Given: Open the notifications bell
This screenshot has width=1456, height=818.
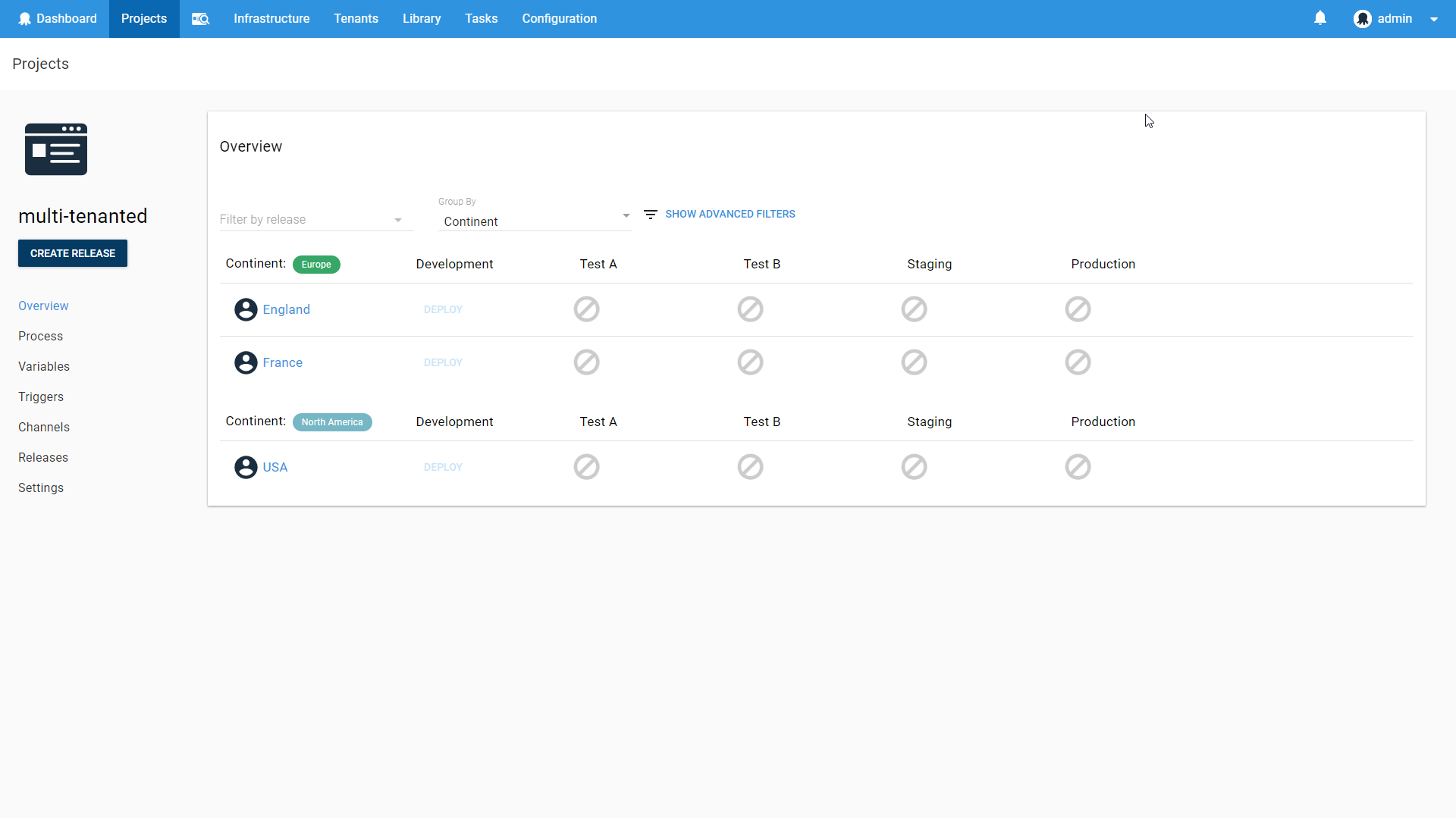Looking at the screenshot, I should [x=1320, y=17].
